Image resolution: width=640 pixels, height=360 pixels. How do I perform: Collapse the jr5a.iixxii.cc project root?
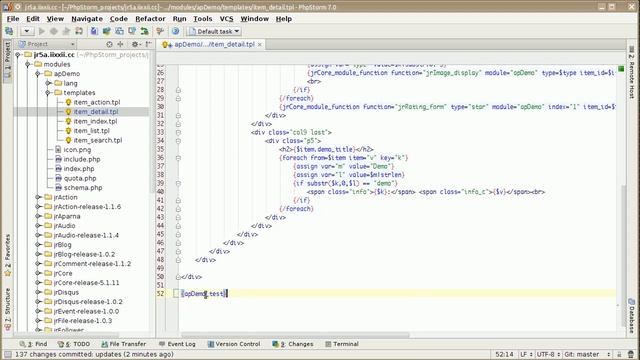[x=18, y=55]
